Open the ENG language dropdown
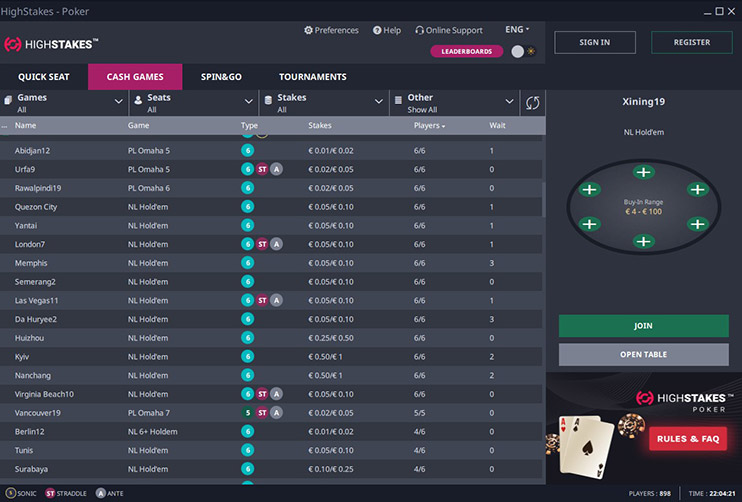The image size is (742, 502). coord(517,29)
